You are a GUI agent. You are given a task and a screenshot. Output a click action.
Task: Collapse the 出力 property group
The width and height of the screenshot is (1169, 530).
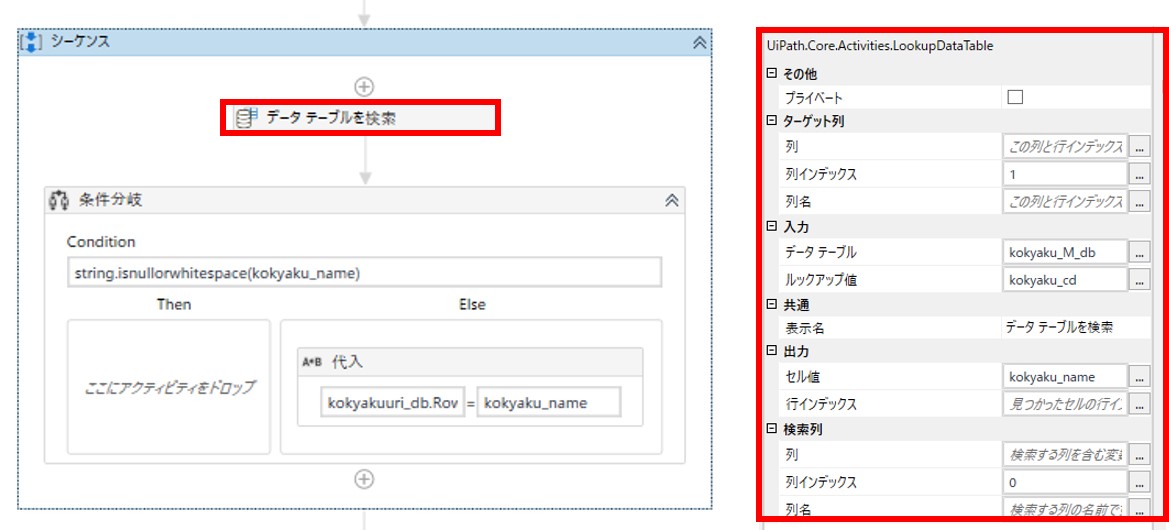coord(771,352)
